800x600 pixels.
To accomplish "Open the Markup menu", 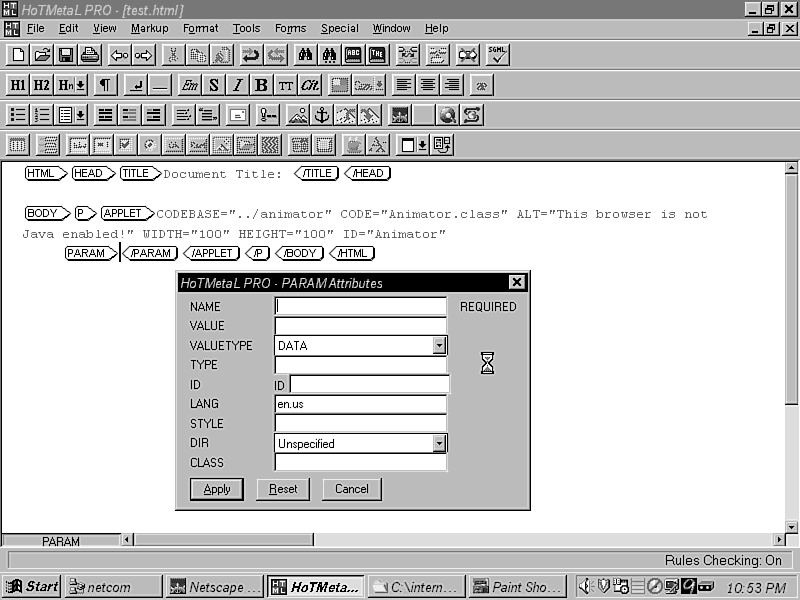I will click(x=149, y=29).
